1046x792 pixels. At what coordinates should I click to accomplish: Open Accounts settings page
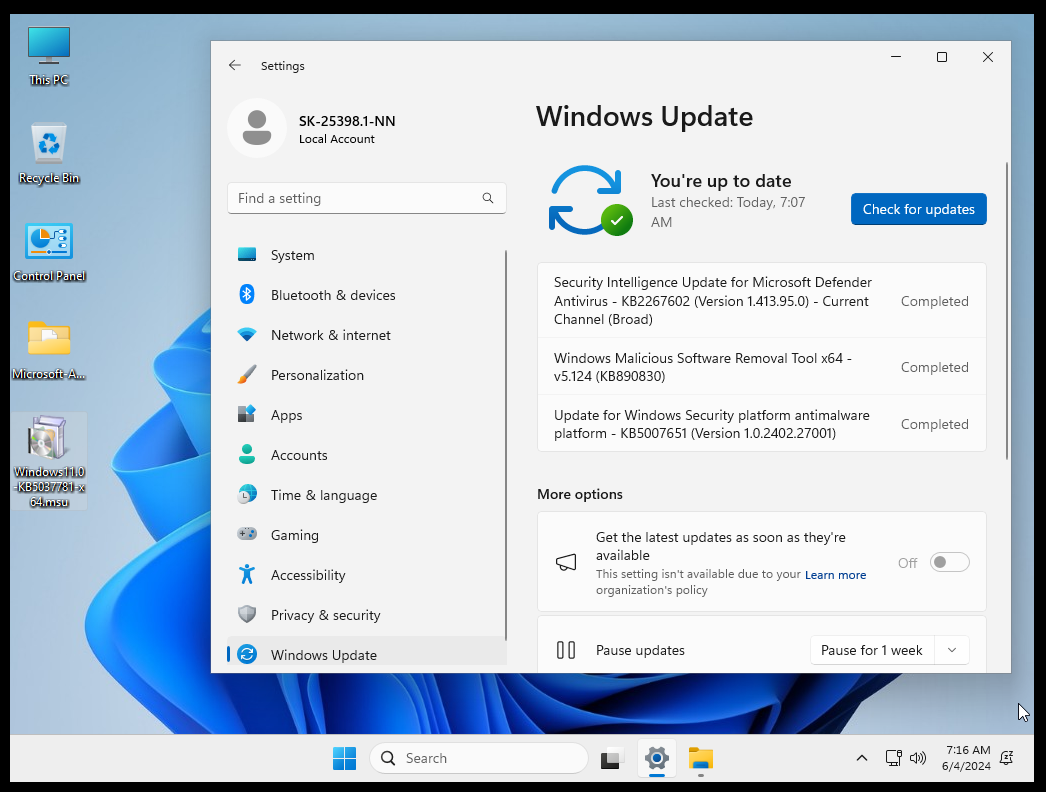pos(366,455)
